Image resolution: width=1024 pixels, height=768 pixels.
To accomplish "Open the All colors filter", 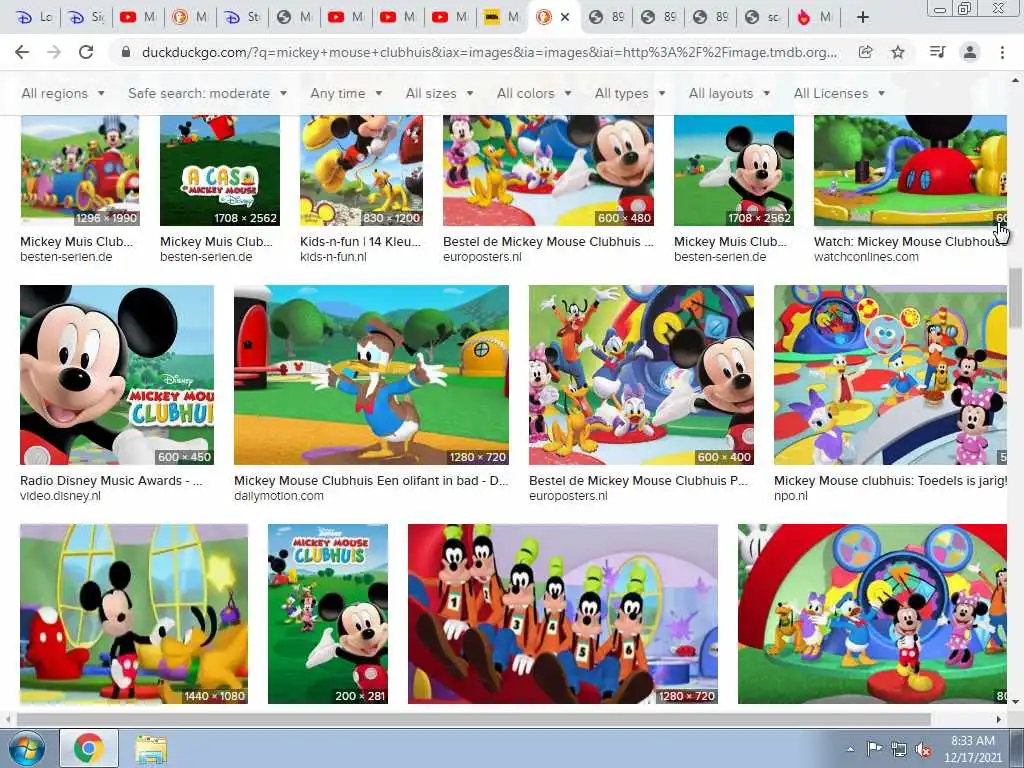I will click(x=534, y=93).
